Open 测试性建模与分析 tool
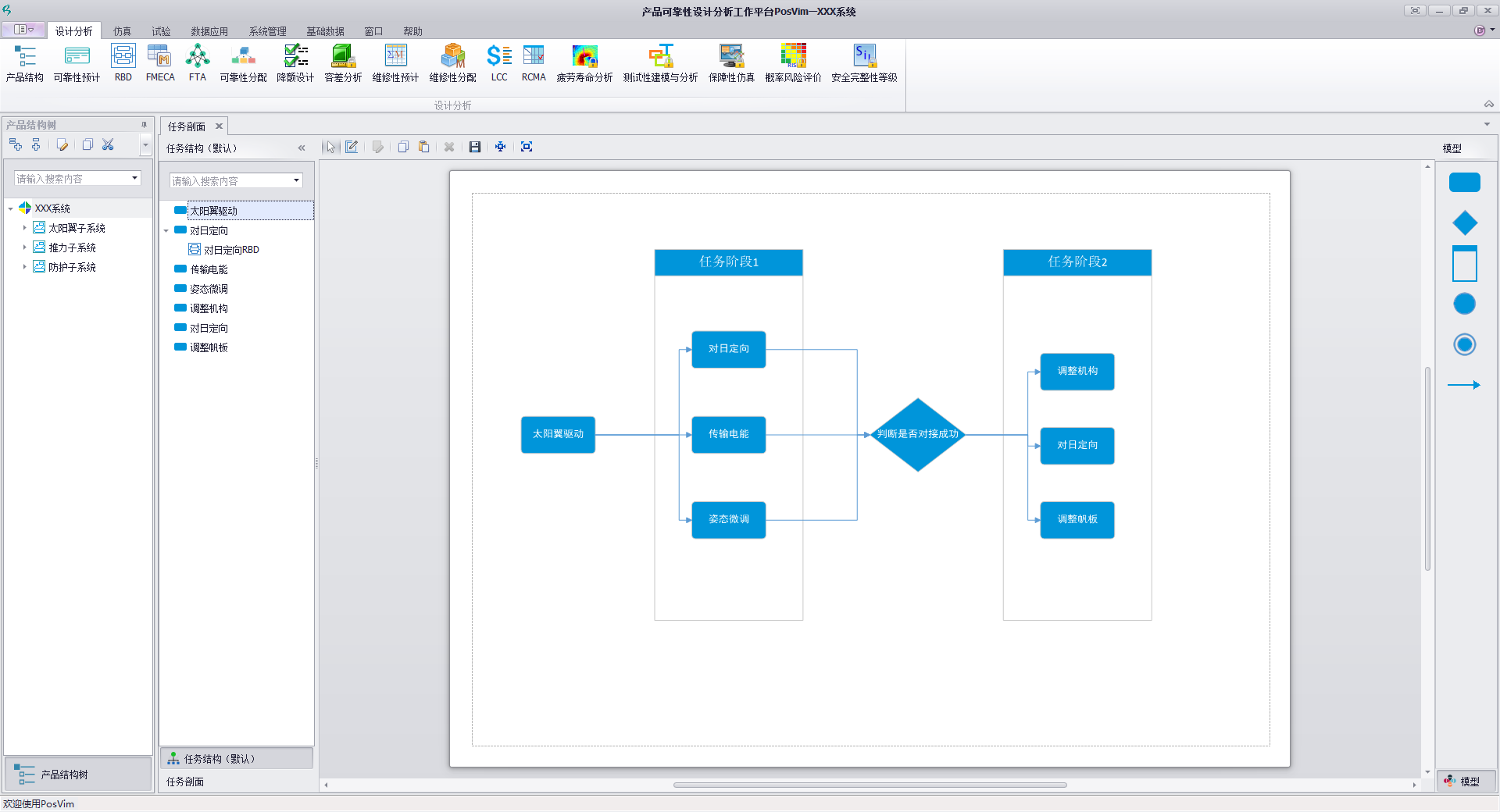The image size is (1500, 812). pyautogui.click(x=660, y=63)
